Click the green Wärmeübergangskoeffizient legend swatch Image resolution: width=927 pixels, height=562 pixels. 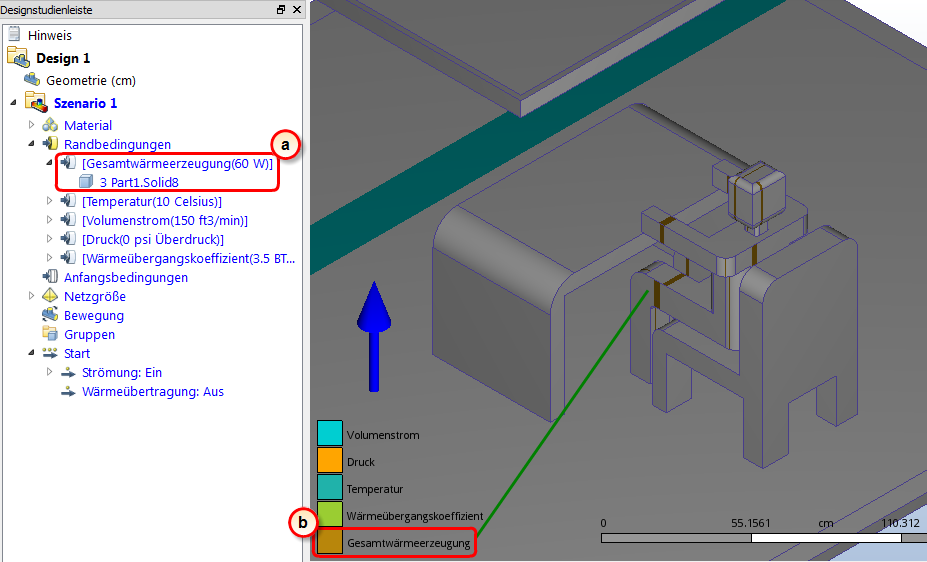point(330,514)
